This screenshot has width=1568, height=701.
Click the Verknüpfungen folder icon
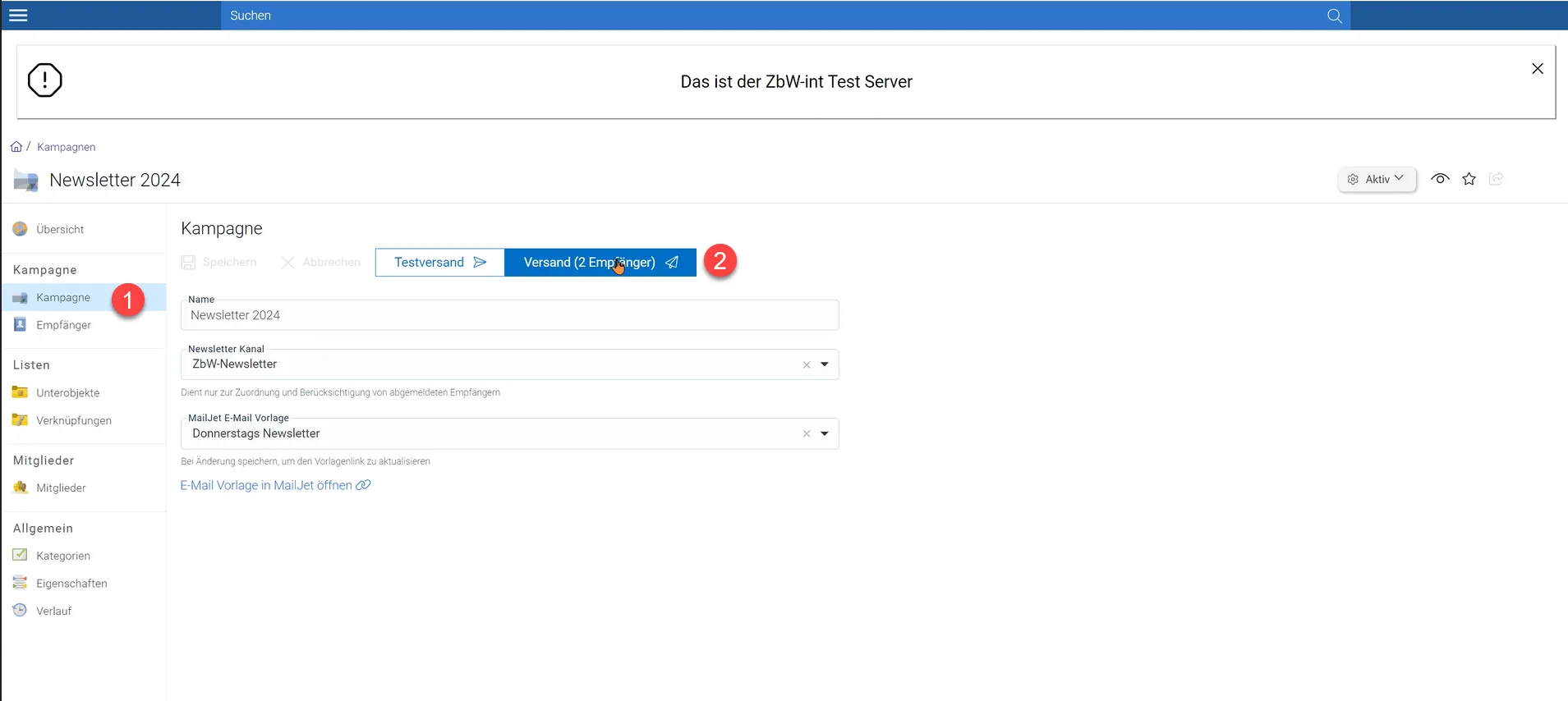coord(20,420)
